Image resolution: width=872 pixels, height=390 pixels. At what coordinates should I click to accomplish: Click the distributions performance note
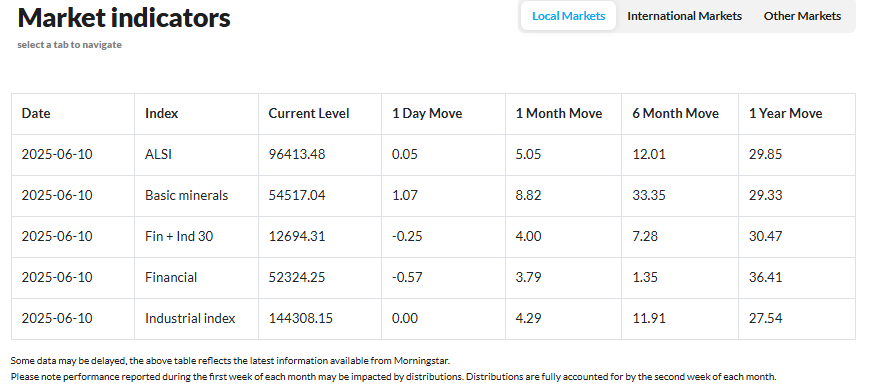(393, 377)
